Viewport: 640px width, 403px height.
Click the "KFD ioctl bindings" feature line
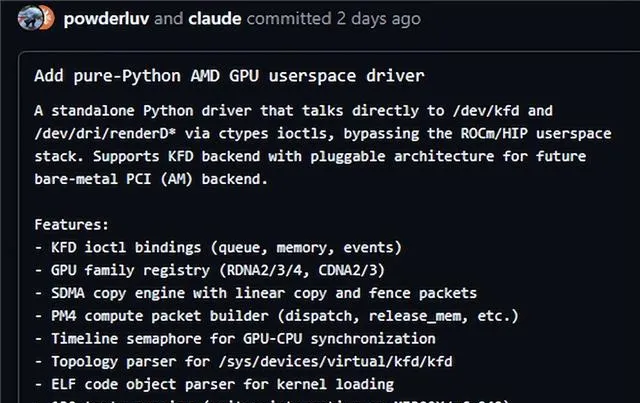(x=218, y=247)
